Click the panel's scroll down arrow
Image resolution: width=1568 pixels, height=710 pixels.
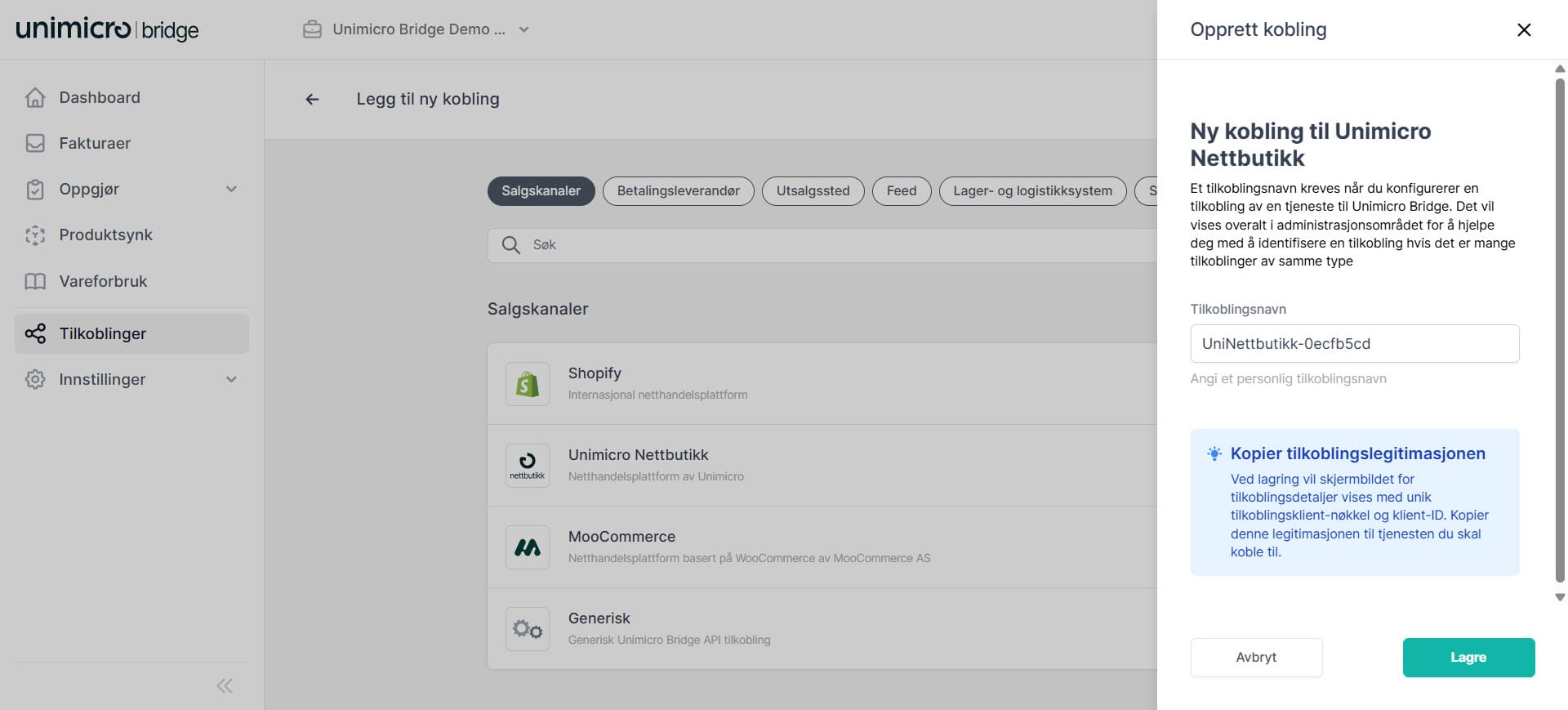pyautogui.click(x=1560, y=597)
